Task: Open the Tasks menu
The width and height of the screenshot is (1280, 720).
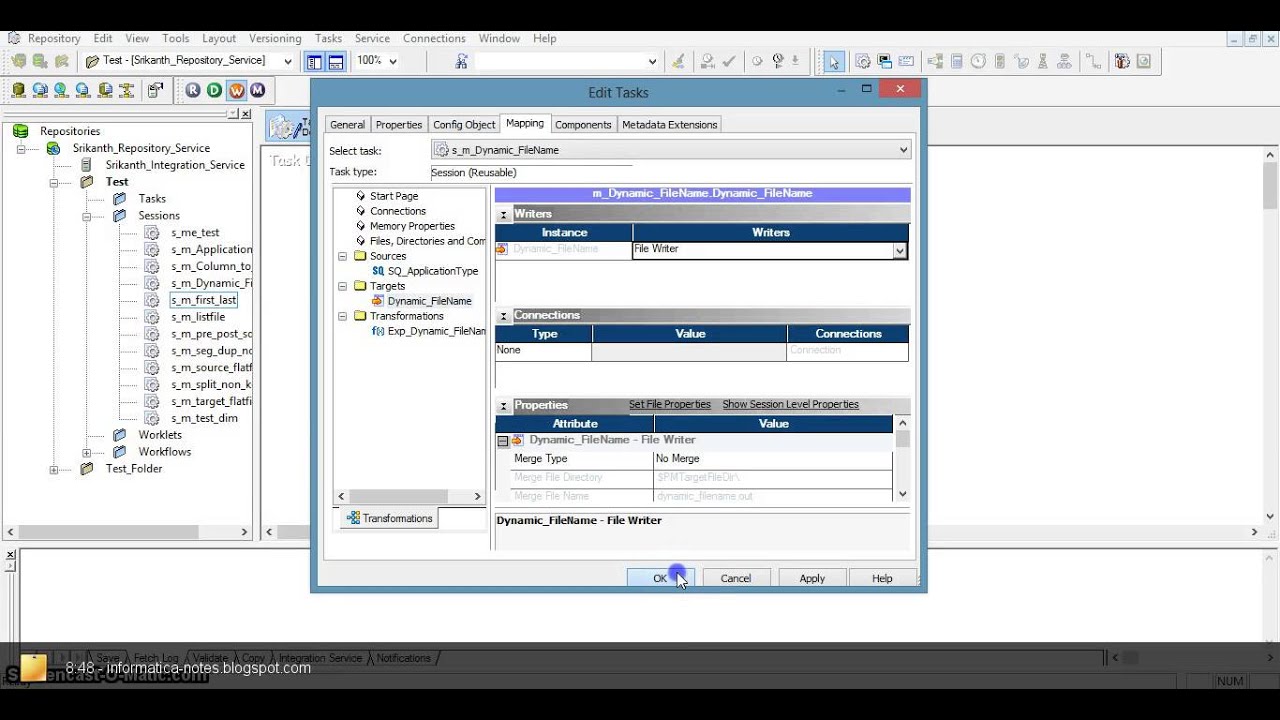Action: [x=328, y=38]
